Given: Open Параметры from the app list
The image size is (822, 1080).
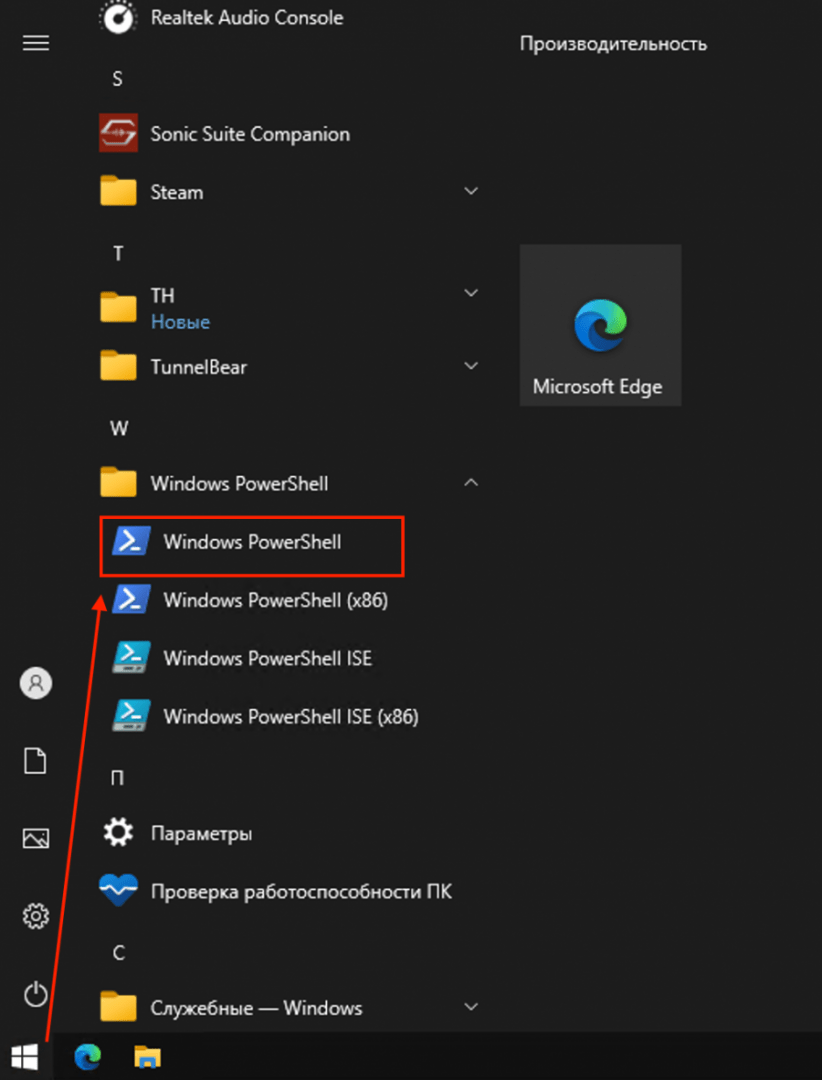Looking at the screenshot, I should [x=200, y=833].
